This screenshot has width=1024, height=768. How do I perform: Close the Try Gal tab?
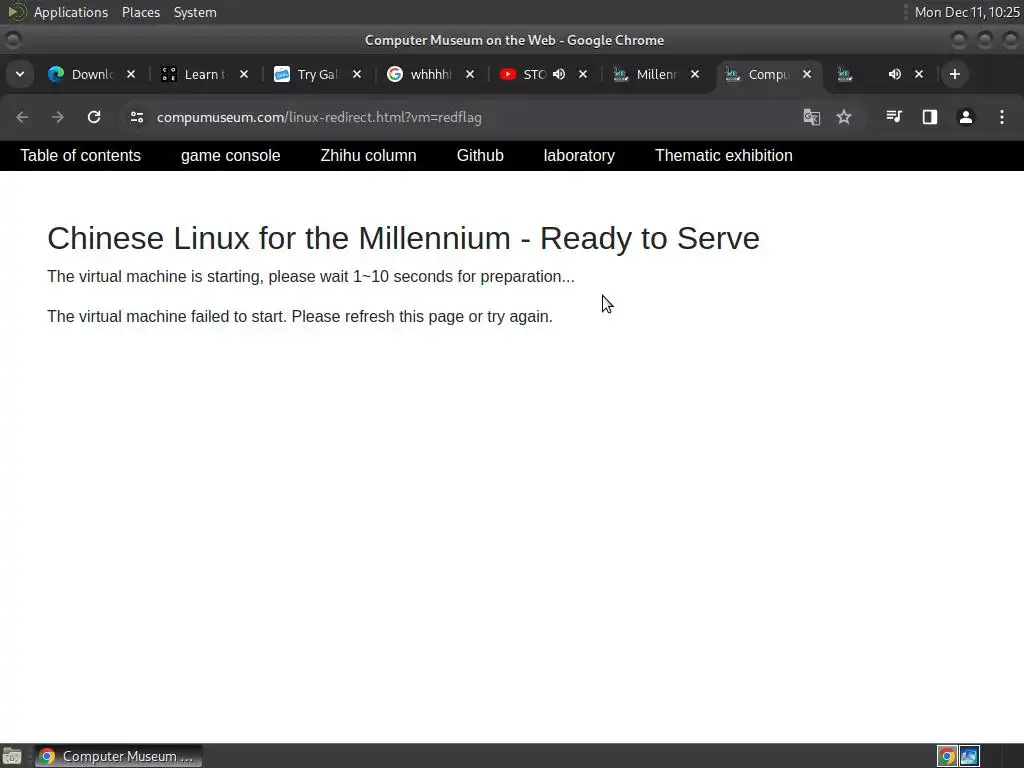[x=357, y=74]
